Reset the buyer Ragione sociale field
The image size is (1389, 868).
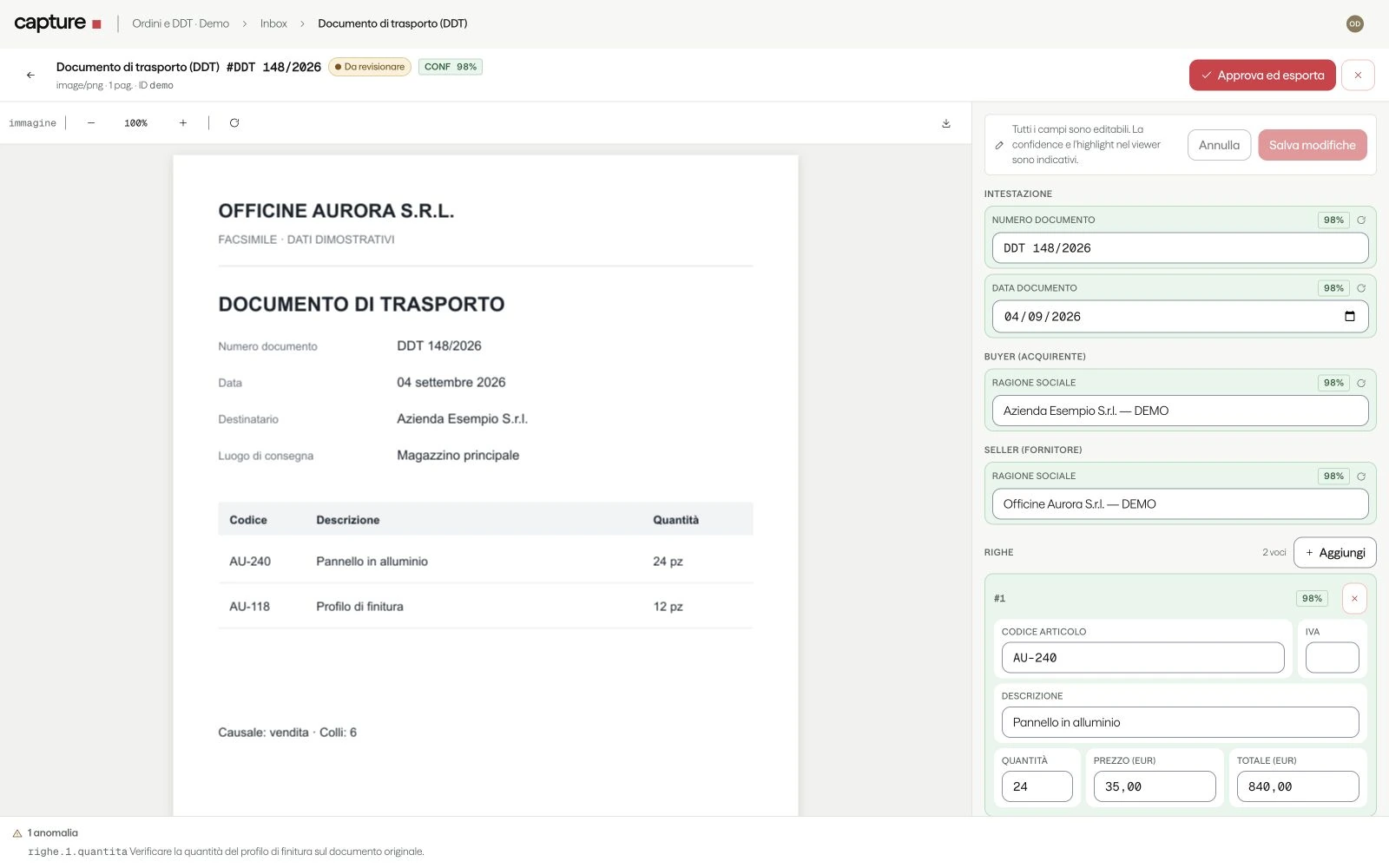1361,383
